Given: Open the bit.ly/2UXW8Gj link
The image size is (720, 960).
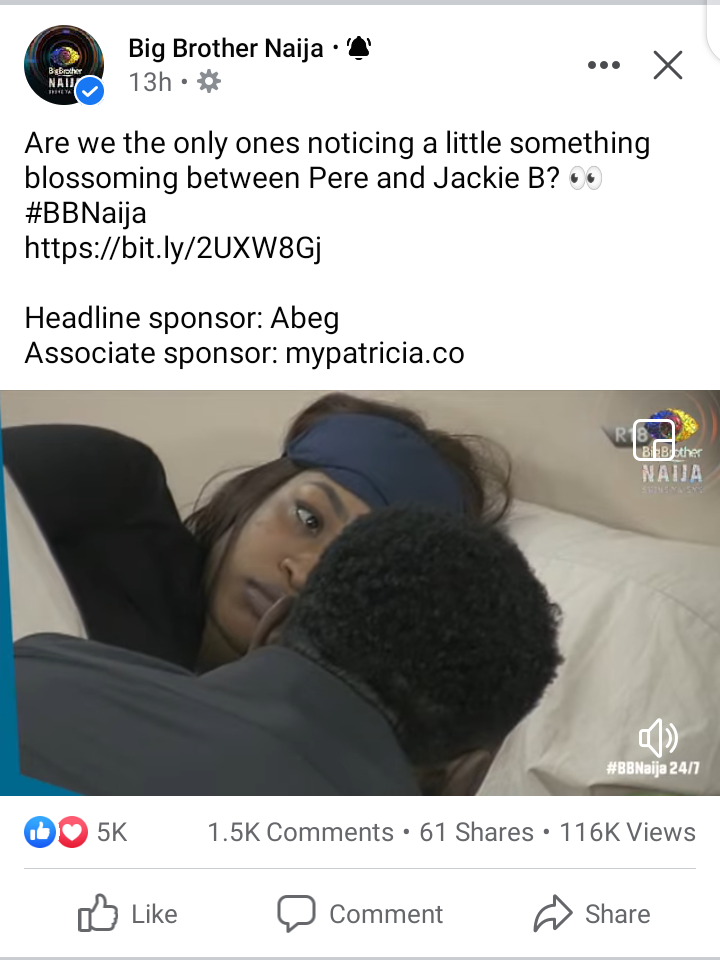Looking at the screenshot, I should tap(173, 248).
